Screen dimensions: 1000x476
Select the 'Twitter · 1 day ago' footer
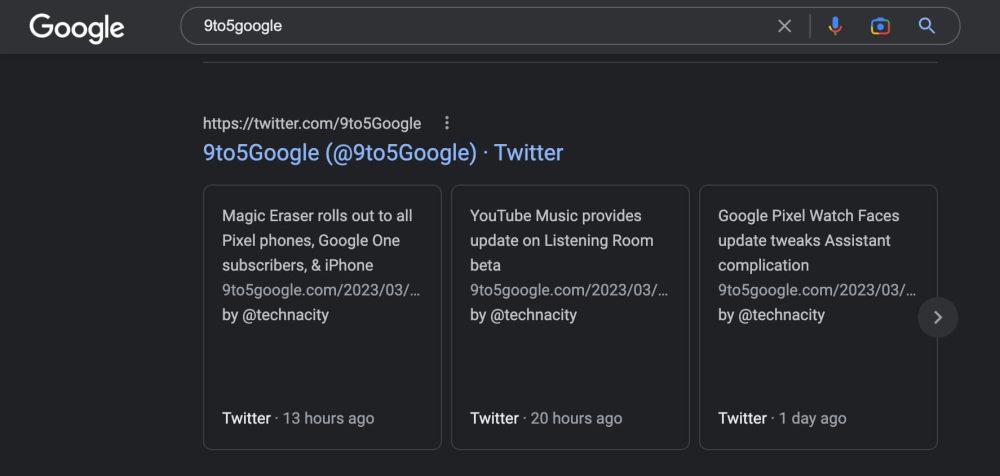click(782, 418)
